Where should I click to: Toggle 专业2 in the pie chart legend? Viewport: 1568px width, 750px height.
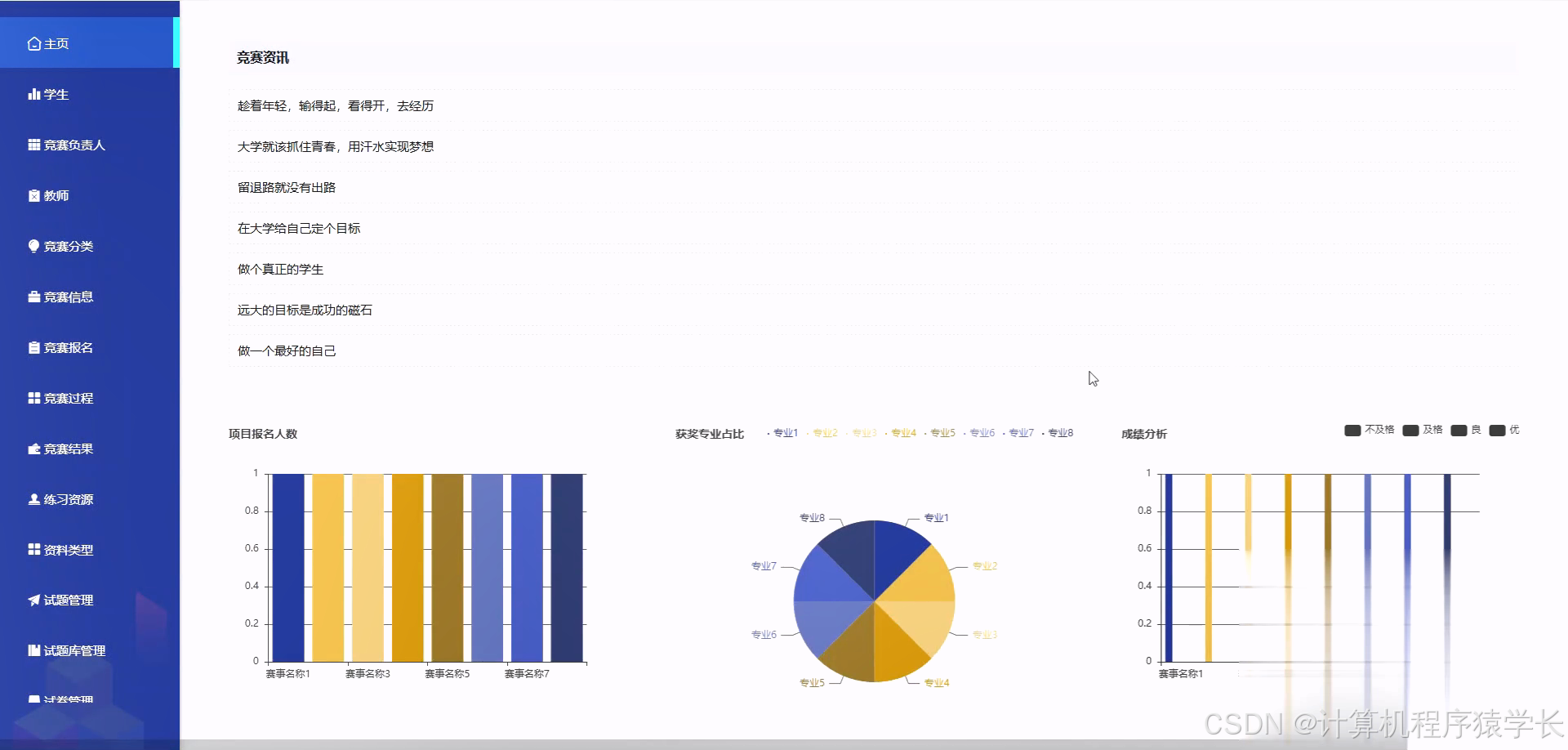[x=822, y=433]
